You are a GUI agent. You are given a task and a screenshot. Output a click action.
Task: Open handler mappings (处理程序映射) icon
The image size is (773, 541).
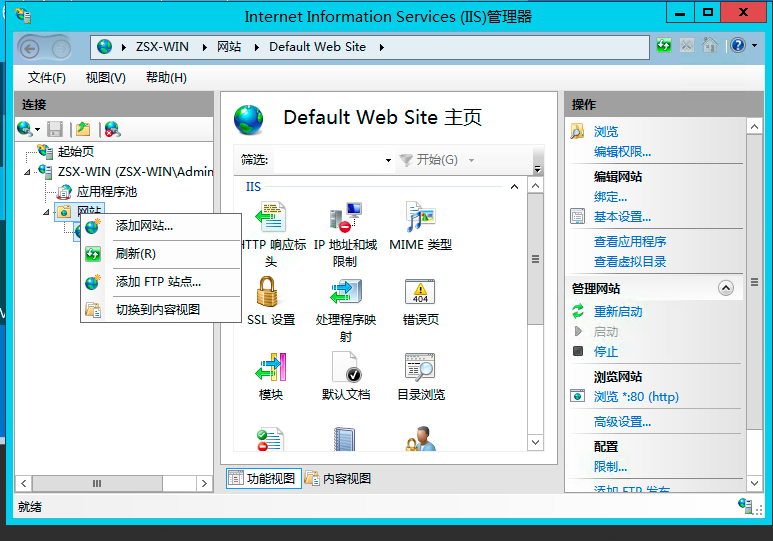click(x=346, y=291)
